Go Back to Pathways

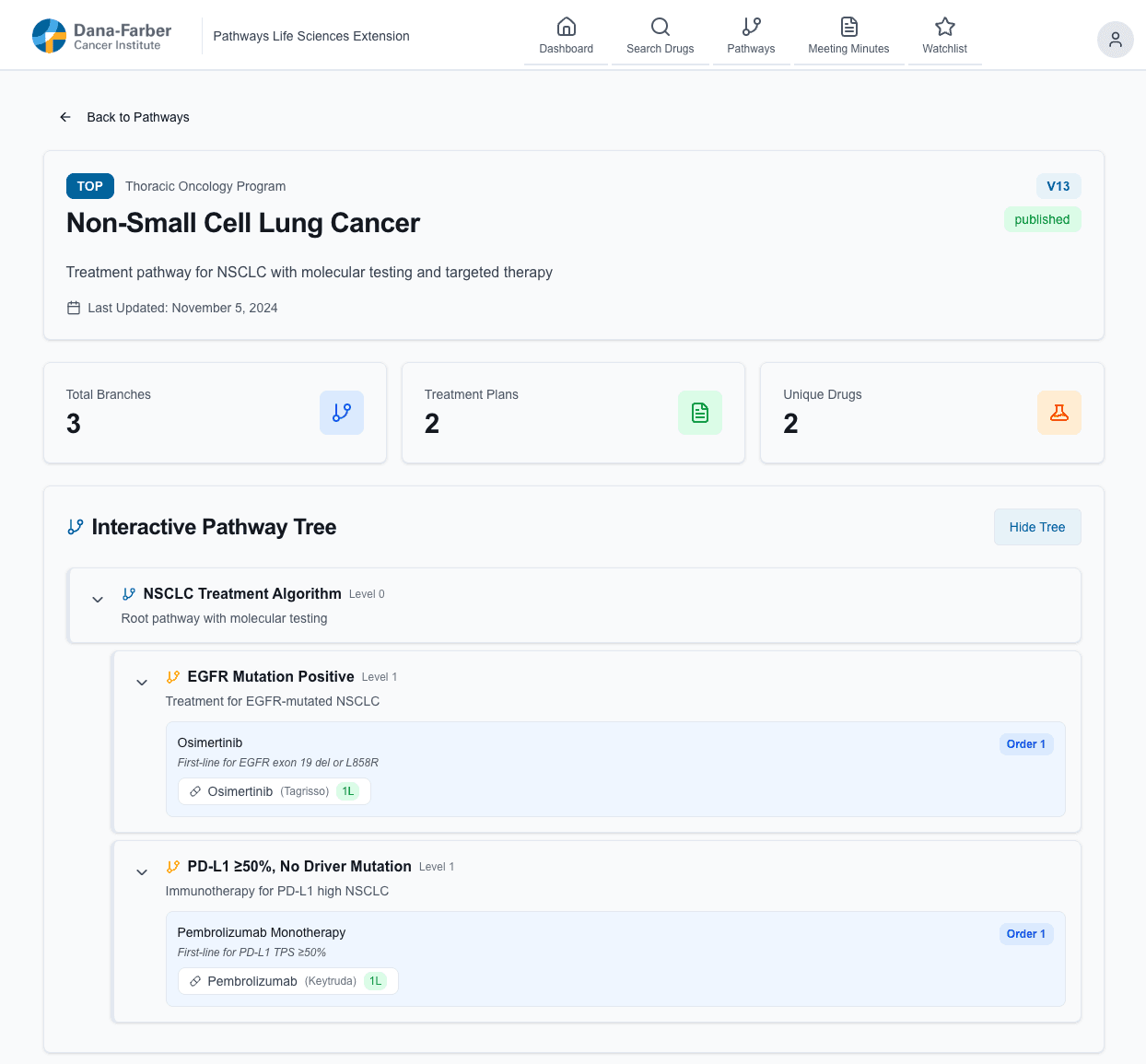[124, 117]
